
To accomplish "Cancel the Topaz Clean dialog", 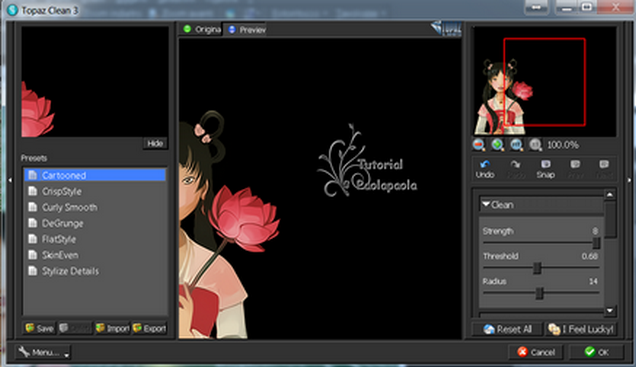I will (x=535, y=352).
